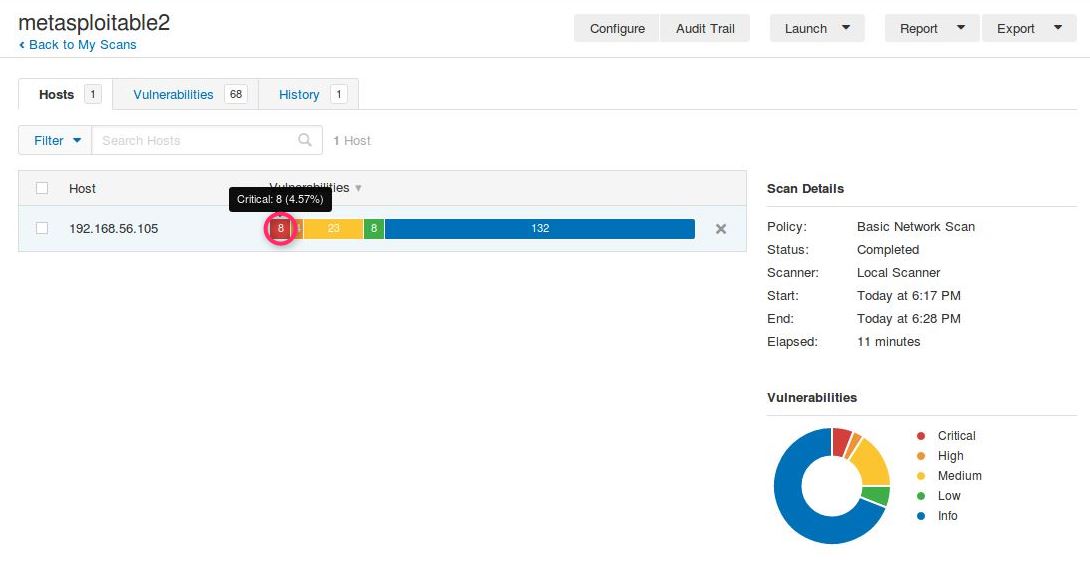Open the Export dropdown menu
The width and height of the screenshot is (1090, 561).
1029,29
